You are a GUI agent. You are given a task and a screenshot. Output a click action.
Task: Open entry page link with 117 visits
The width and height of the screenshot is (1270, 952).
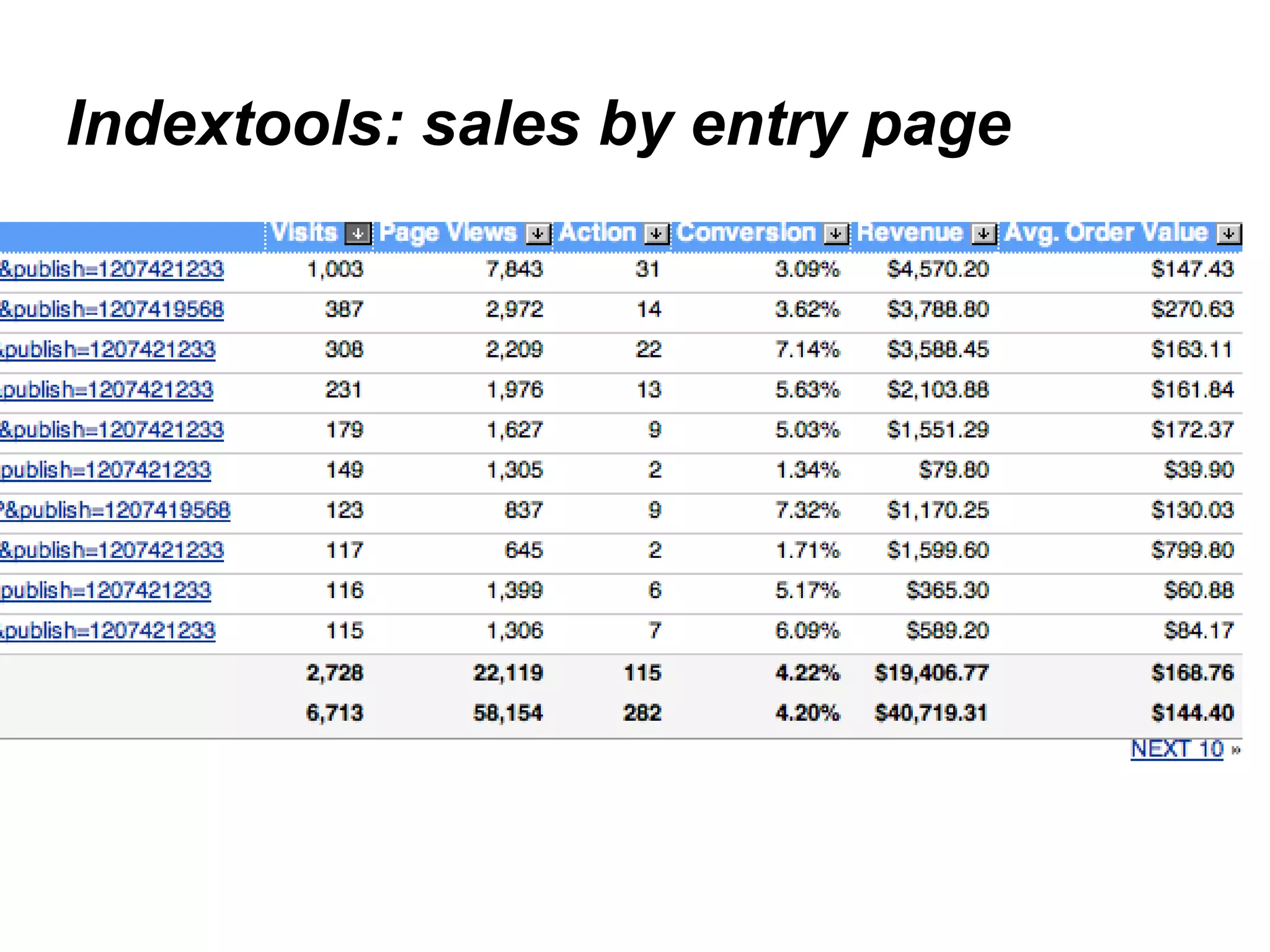point(112,550)
